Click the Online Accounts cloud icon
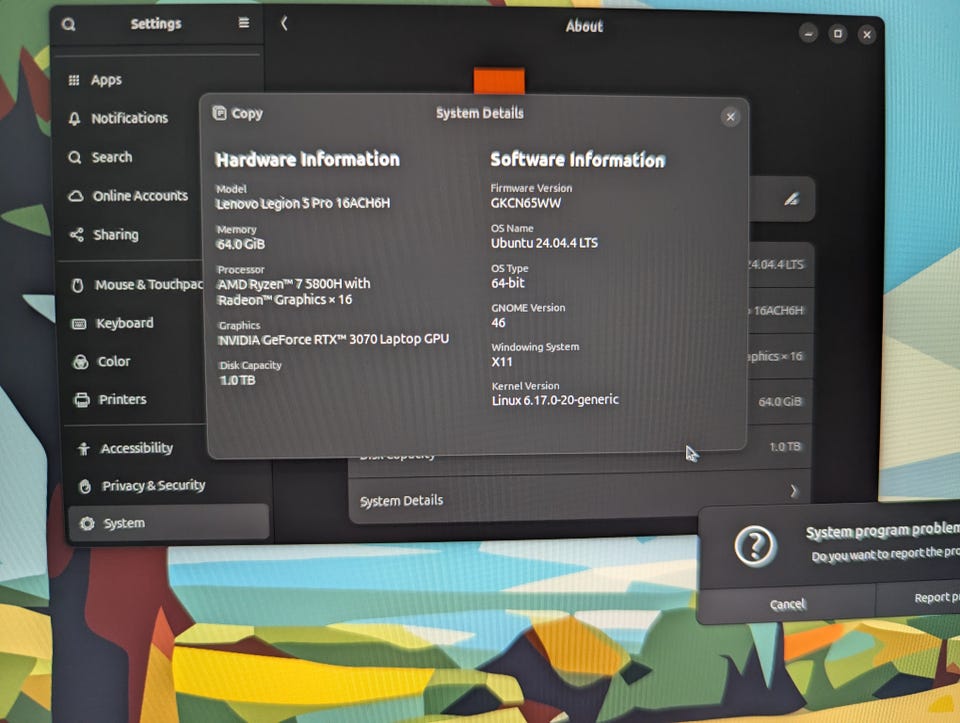The image size is (960, 723). click(x=76, y=197)
